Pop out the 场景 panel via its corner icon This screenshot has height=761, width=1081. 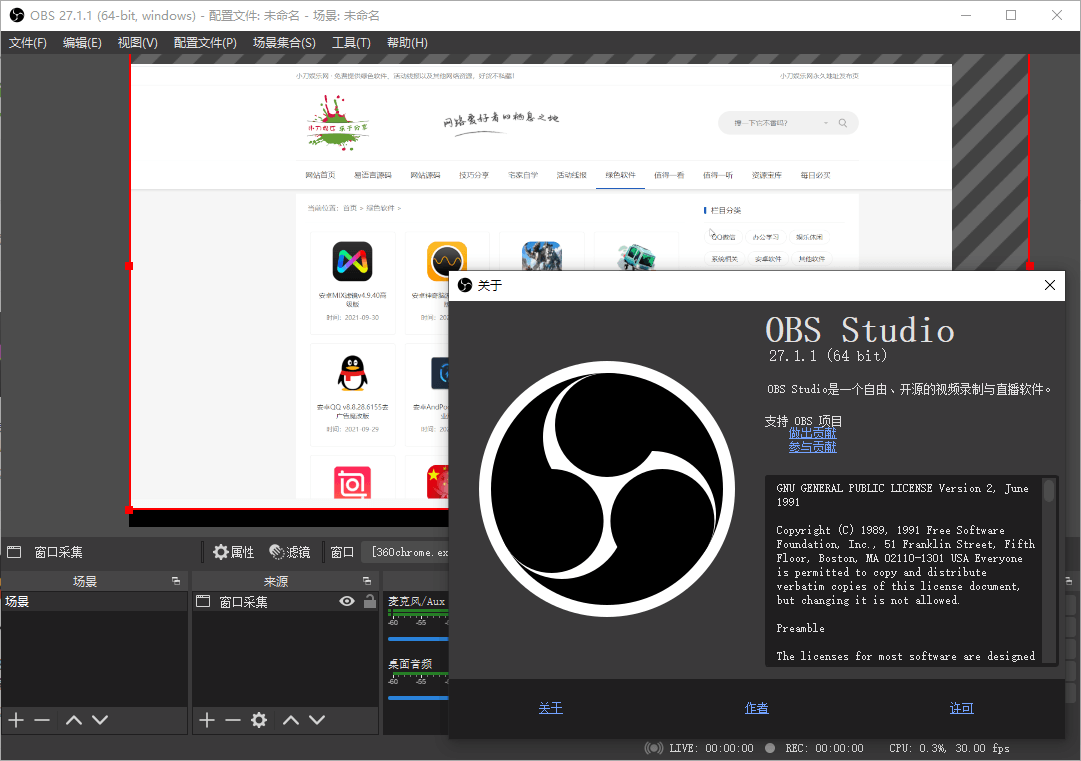click(x=176, y=579)
